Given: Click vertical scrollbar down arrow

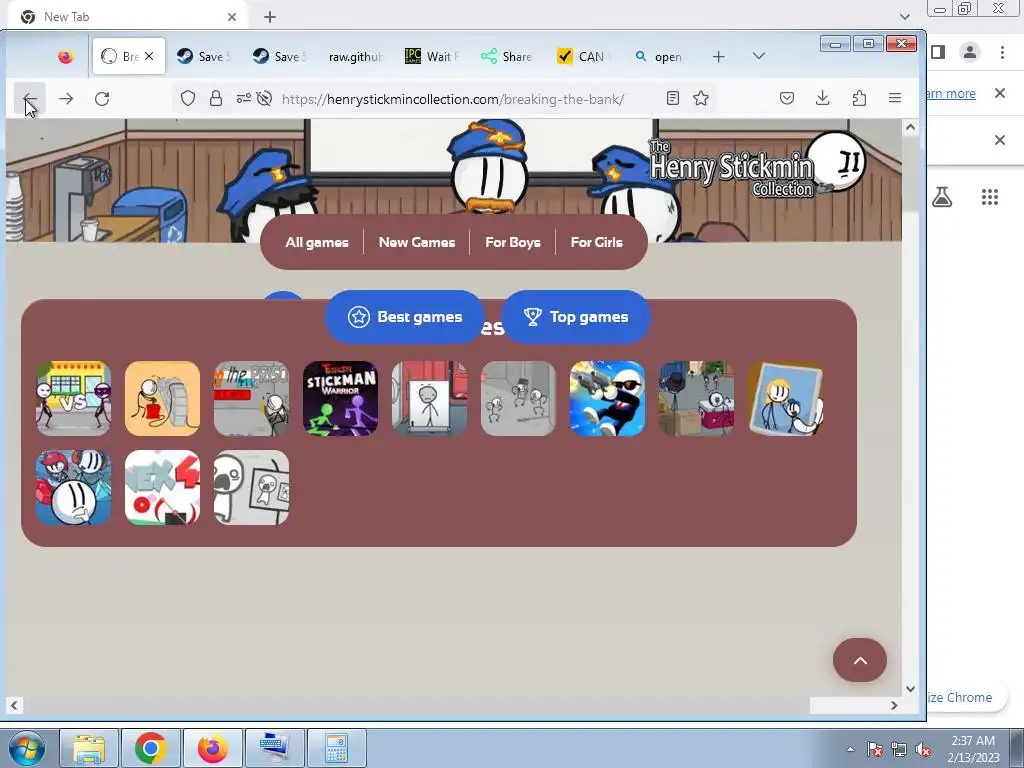Looking at the screenshot, I should click(910, 688).
